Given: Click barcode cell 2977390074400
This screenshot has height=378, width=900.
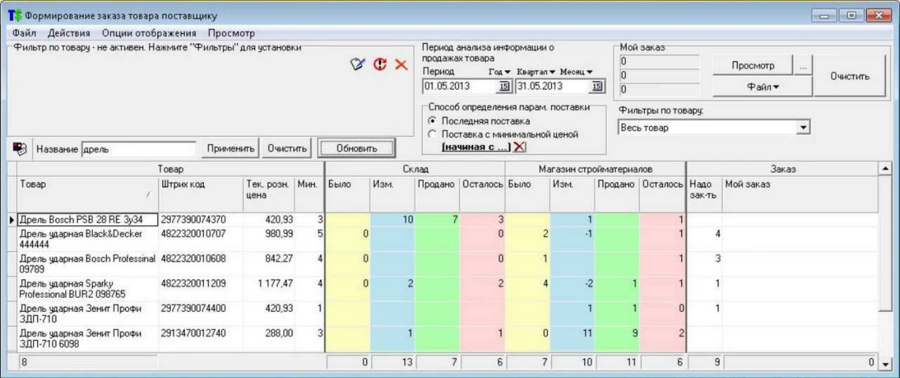Looking at the screenshot, I should click(x=200, y=314).
